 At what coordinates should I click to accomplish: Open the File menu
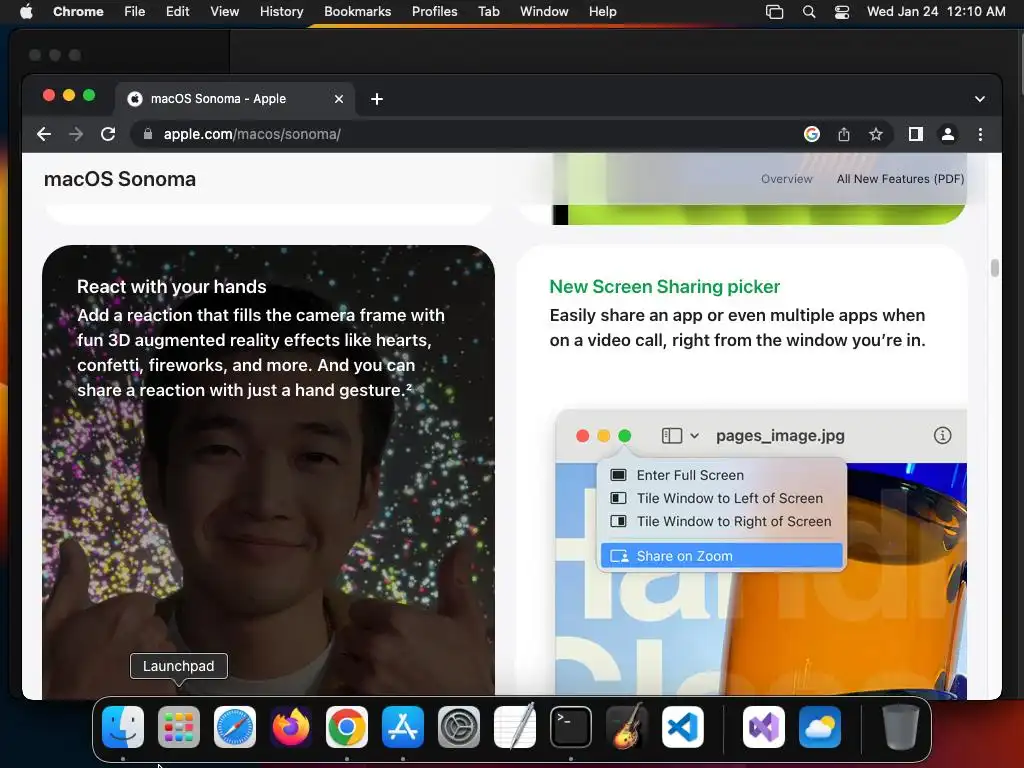tap(135, 12)
